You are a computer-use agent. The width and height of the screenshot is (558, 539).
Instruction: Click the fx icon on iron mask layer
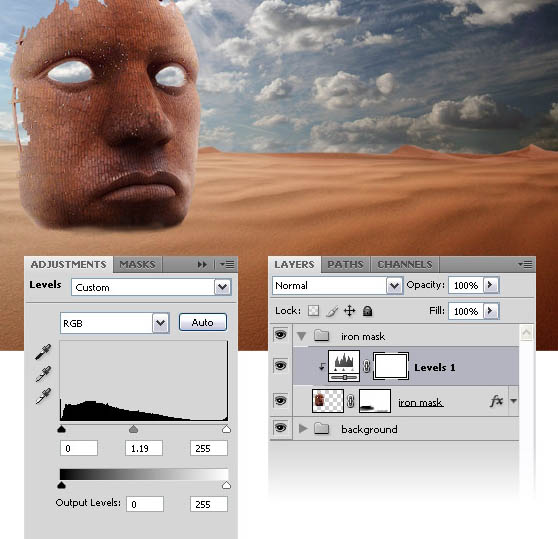496,401
